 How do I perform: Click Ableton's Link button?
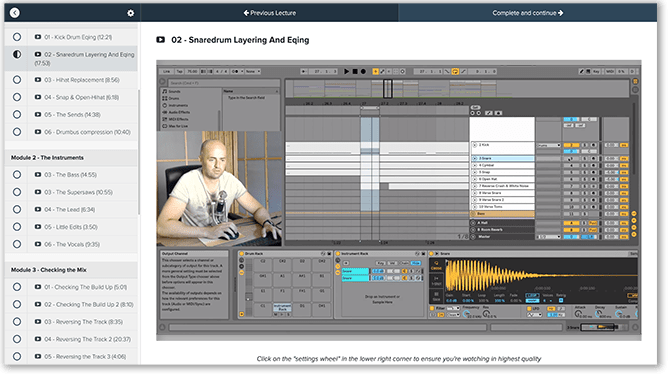pos(166,72)
